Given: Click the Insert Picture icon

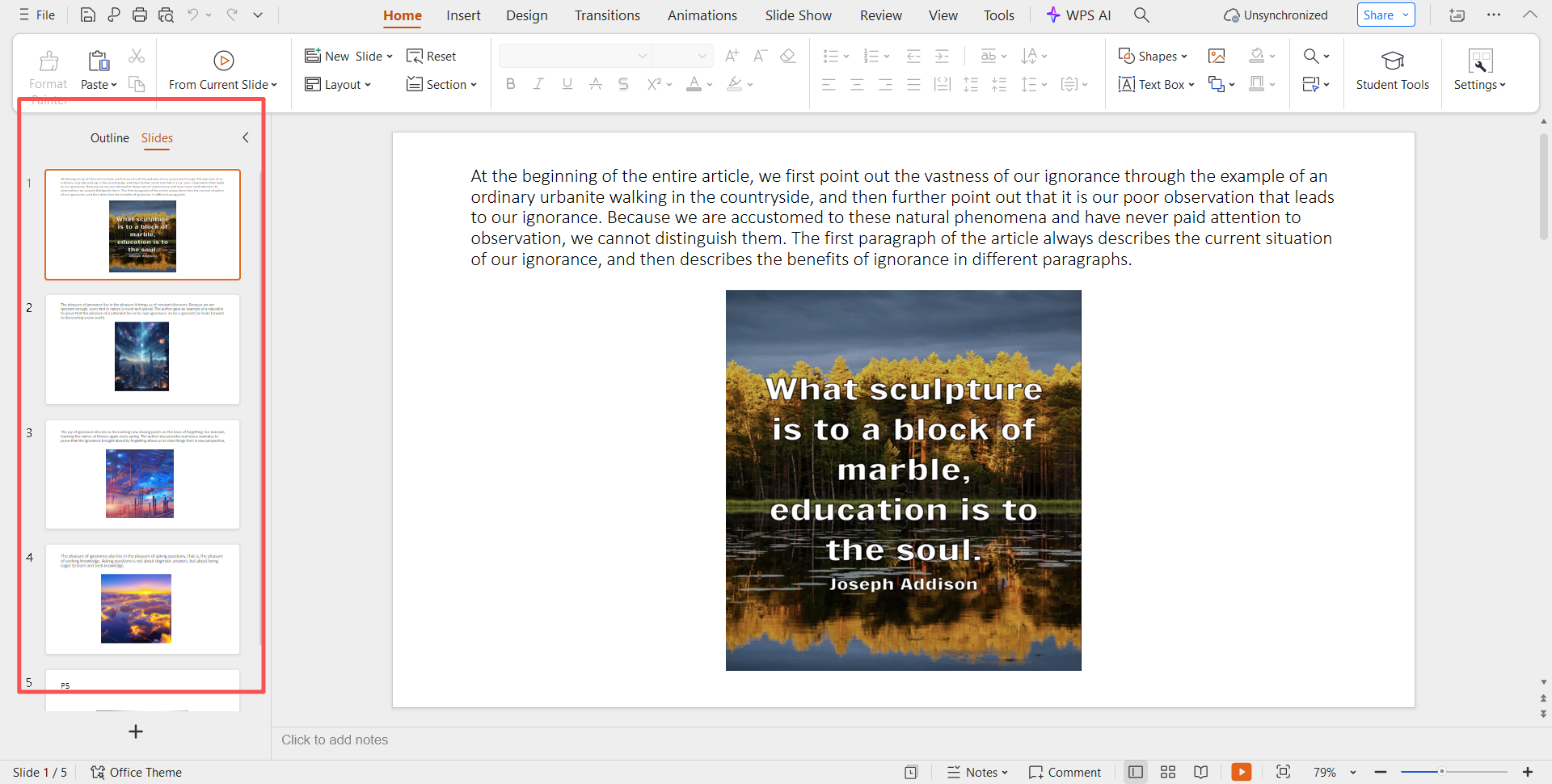Looking at the screenshot, I should 1217,56.
